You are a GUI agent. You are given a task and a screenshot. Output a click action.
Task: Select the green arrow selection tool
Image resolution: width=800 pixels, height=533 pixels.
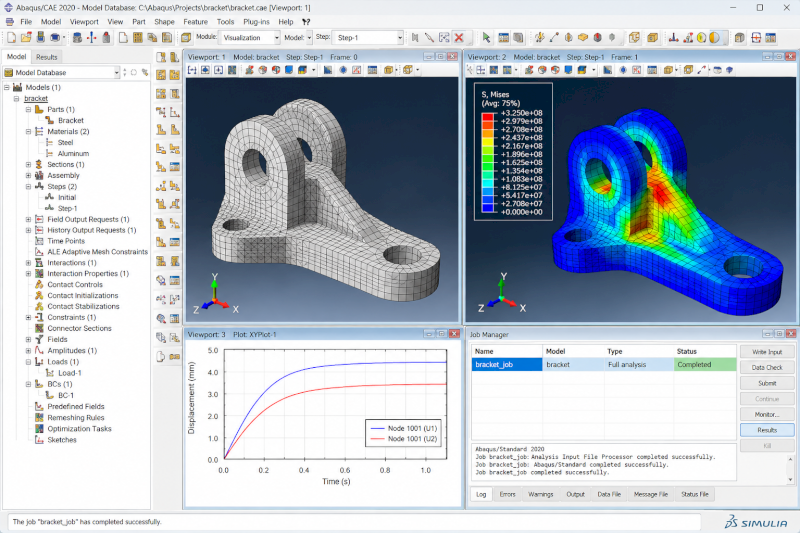pyautogui.click(x=486, y=37)
